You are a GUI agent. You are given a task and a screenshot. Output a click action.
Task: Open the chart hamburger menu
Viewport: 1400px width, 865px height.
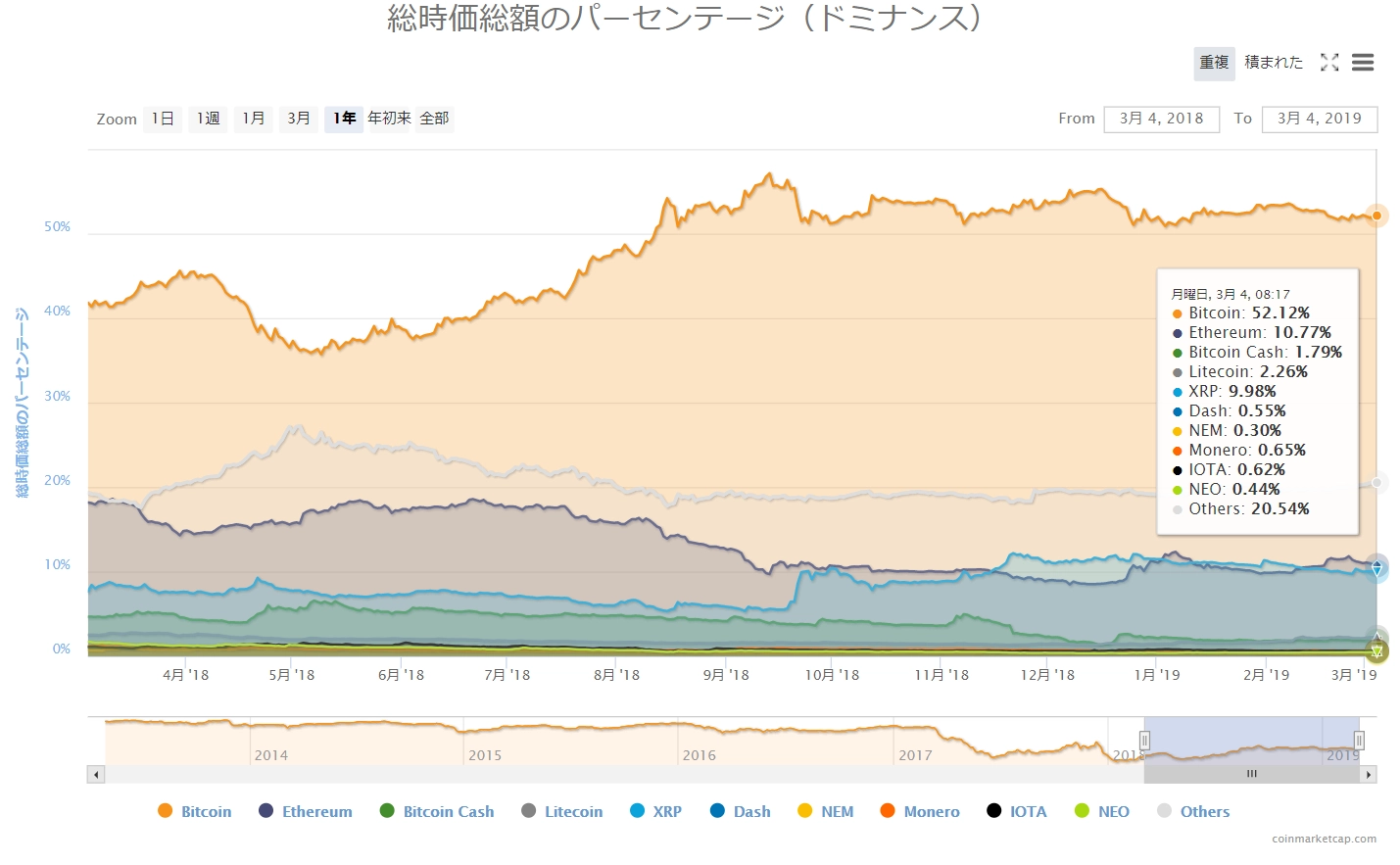[x=1363, y=63]
